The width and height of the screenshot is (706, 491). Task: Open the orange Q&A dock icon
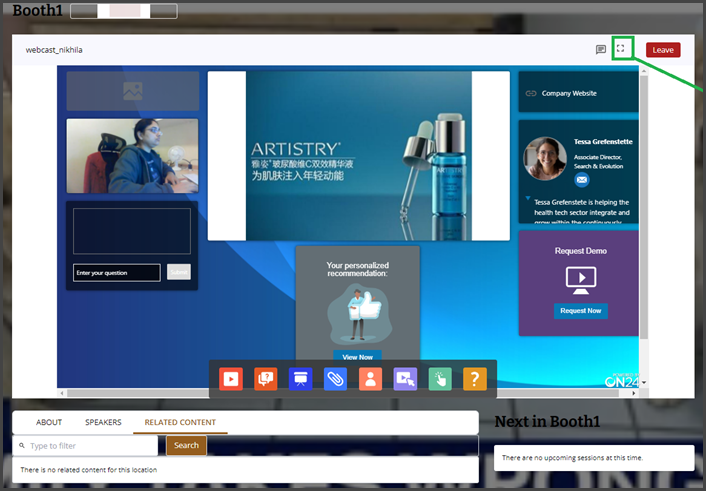(266, 379)
